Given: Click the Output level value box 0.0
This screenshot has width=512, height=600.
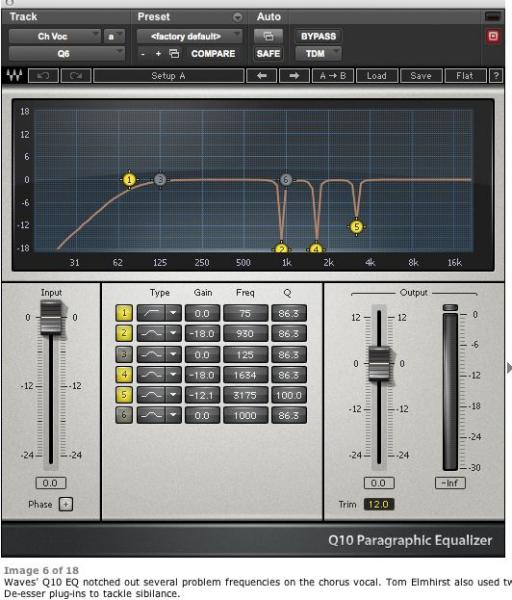Looking at the screenshot, I should [378, 483].
